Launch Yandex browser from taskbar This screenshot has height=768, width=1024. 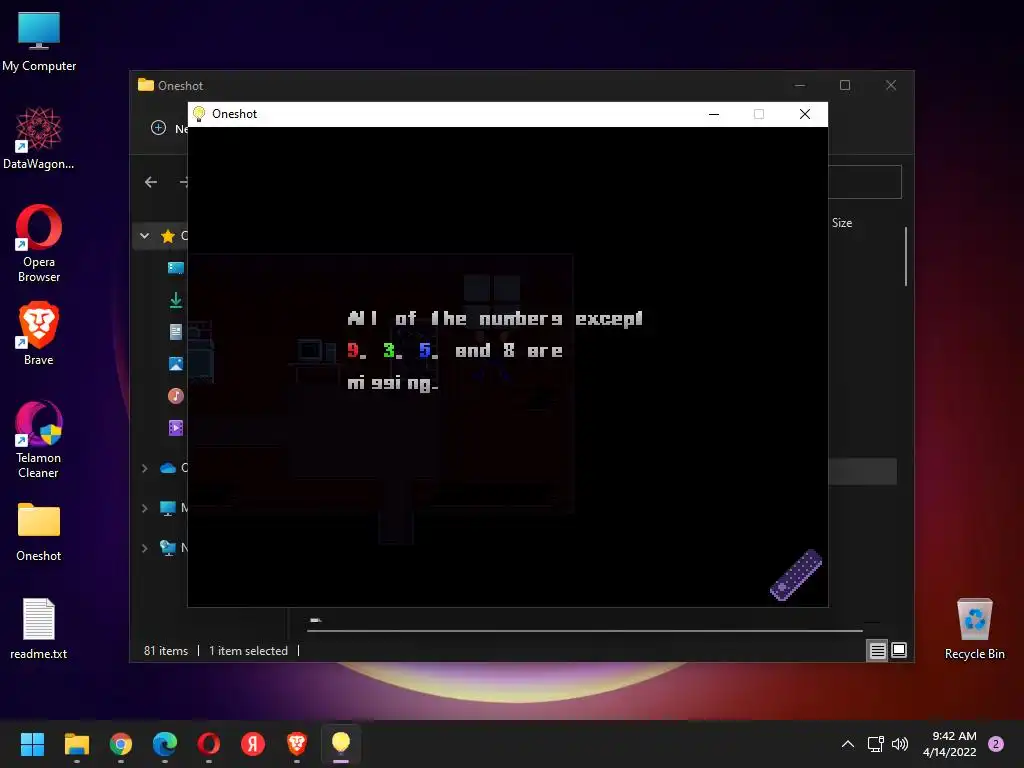pyautogui.click(x=253, y=744)
